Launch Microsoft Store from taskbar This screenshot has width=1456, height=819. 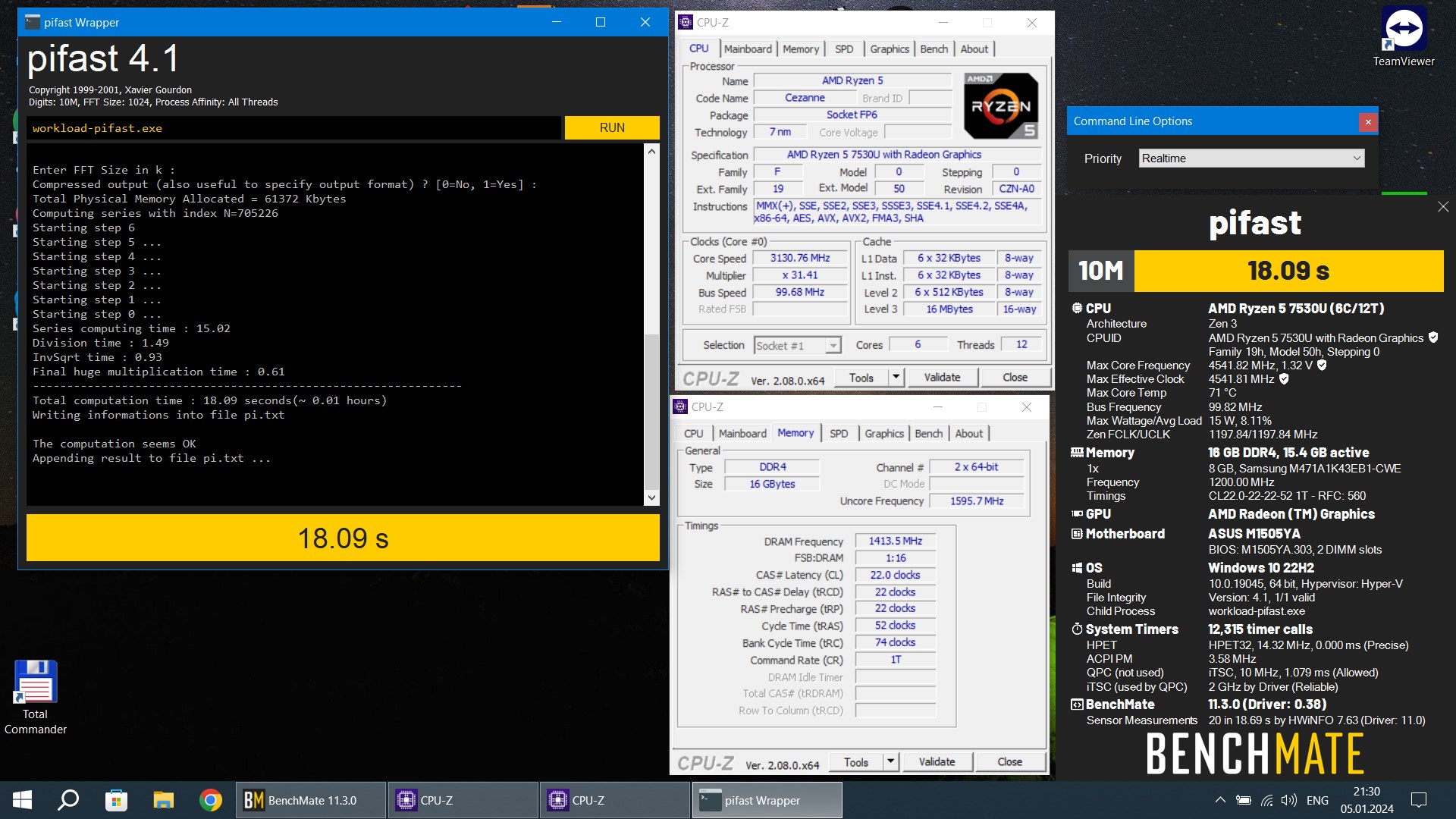tap(116, 800)
